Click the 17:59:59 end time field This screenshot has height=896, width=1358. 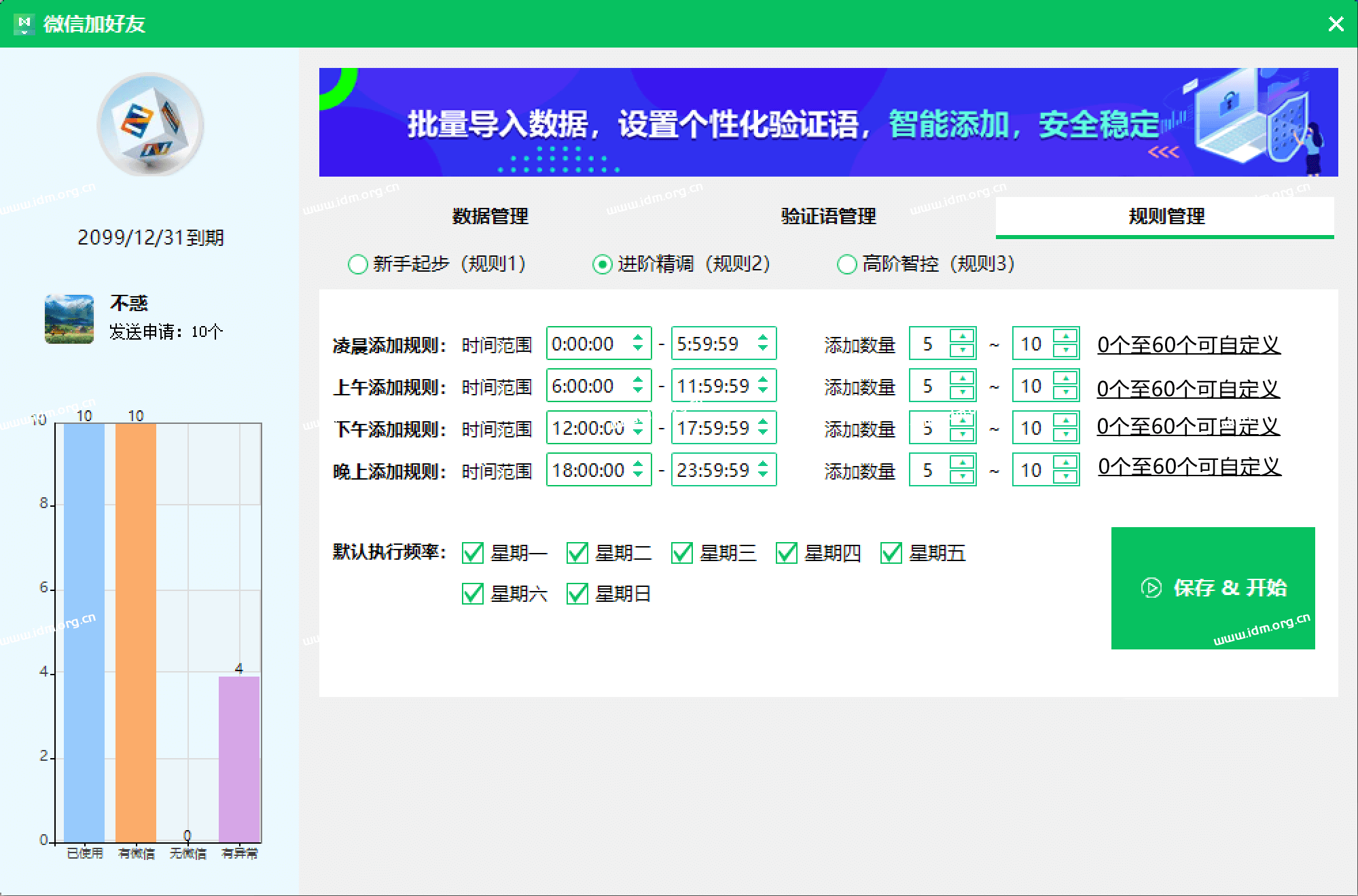pyautogui.click(x=723, y=428)
